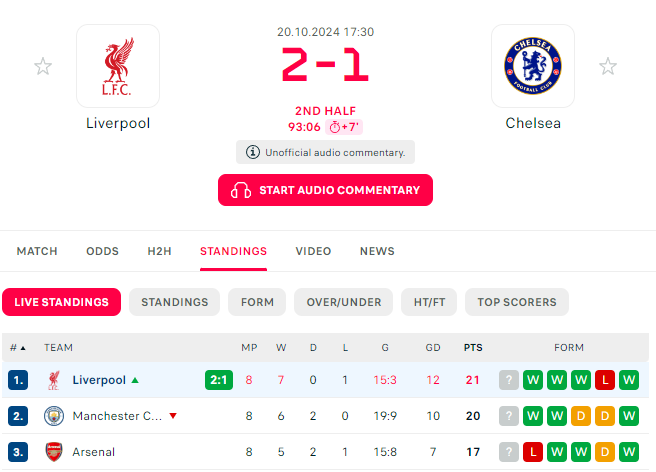Switch to the Match tab
Viewport: 656px width, 472px height.
[x=37, y=251]
